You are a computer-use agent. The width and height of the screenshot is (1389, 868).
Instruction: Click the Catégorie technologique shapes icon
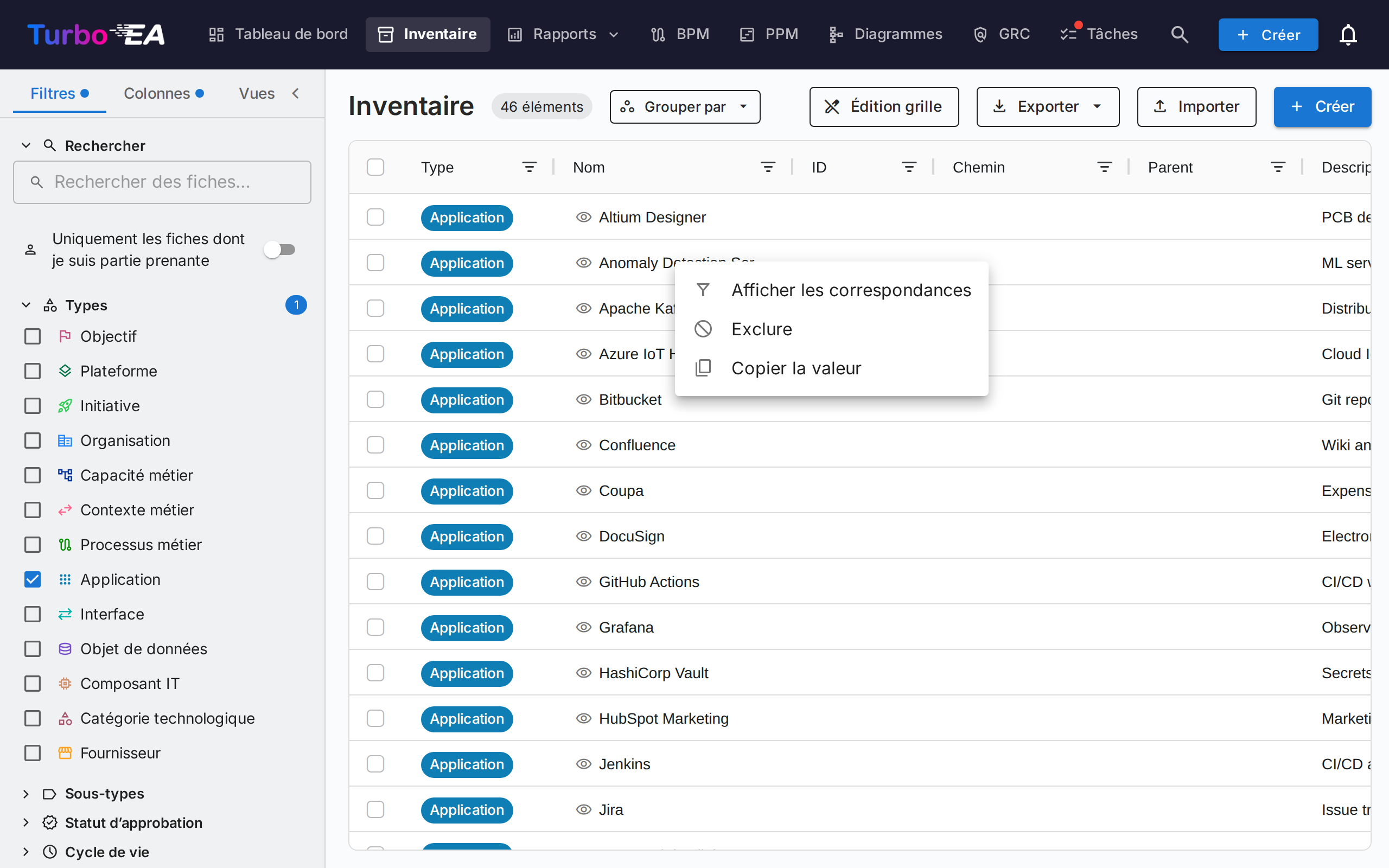(x=65, y=718)
